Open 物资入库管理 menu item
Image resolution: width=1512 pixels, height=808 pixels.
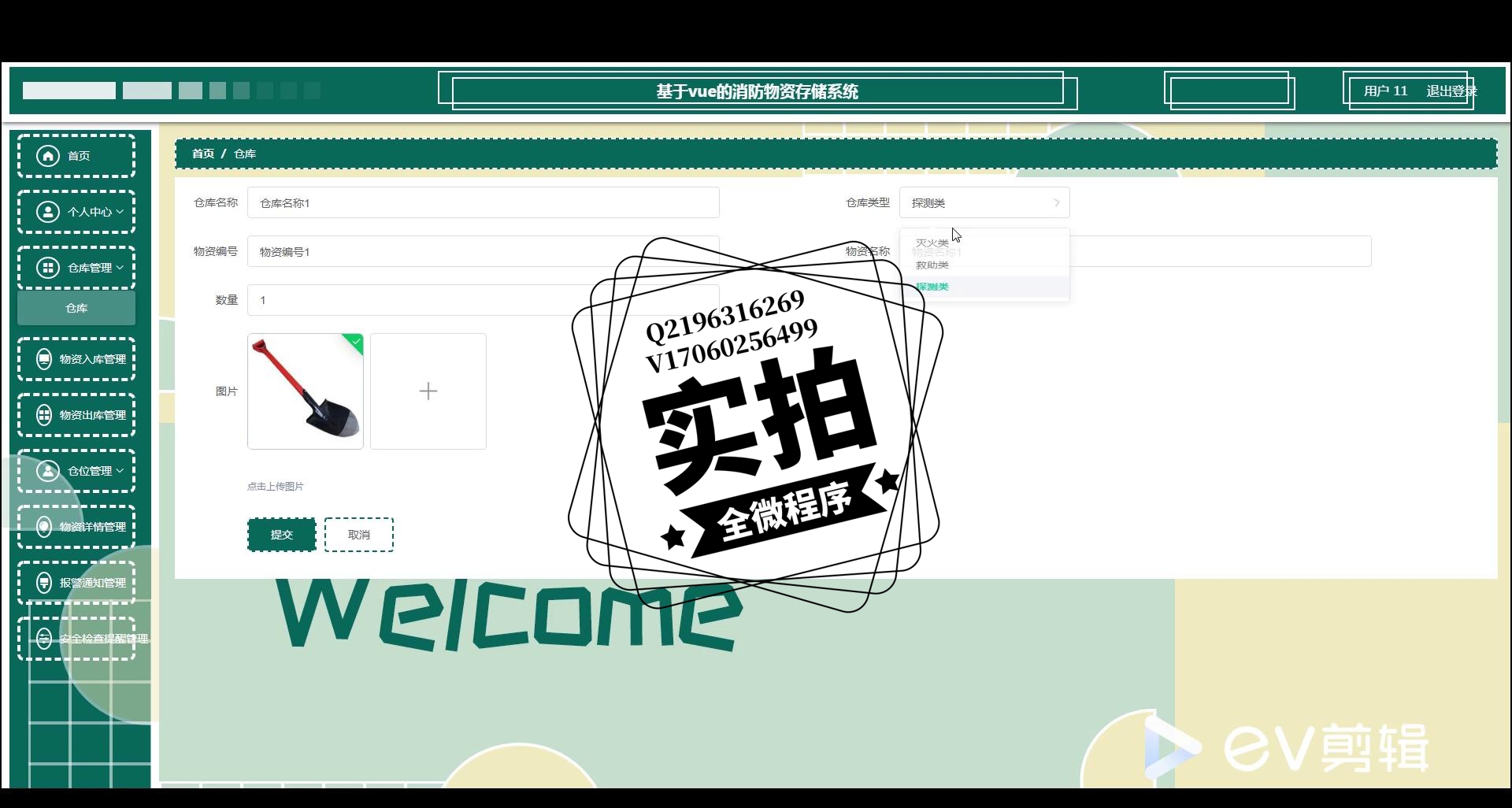coord(76,359)
